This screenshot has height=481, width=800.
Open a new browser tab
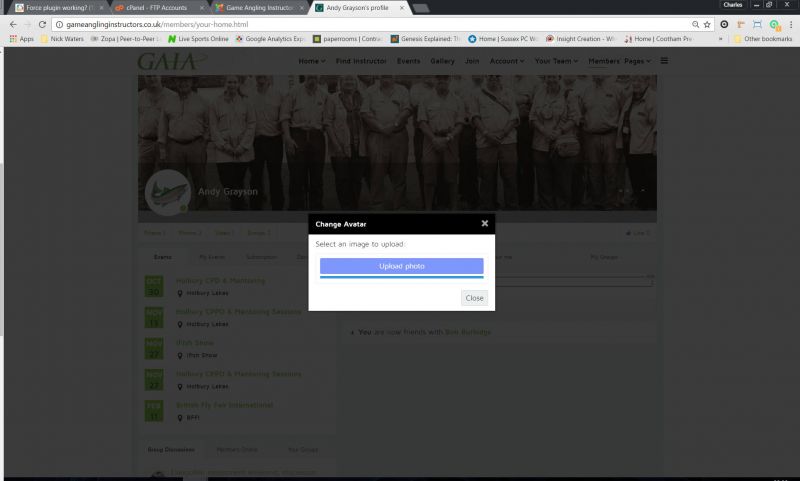click(420, 8)
